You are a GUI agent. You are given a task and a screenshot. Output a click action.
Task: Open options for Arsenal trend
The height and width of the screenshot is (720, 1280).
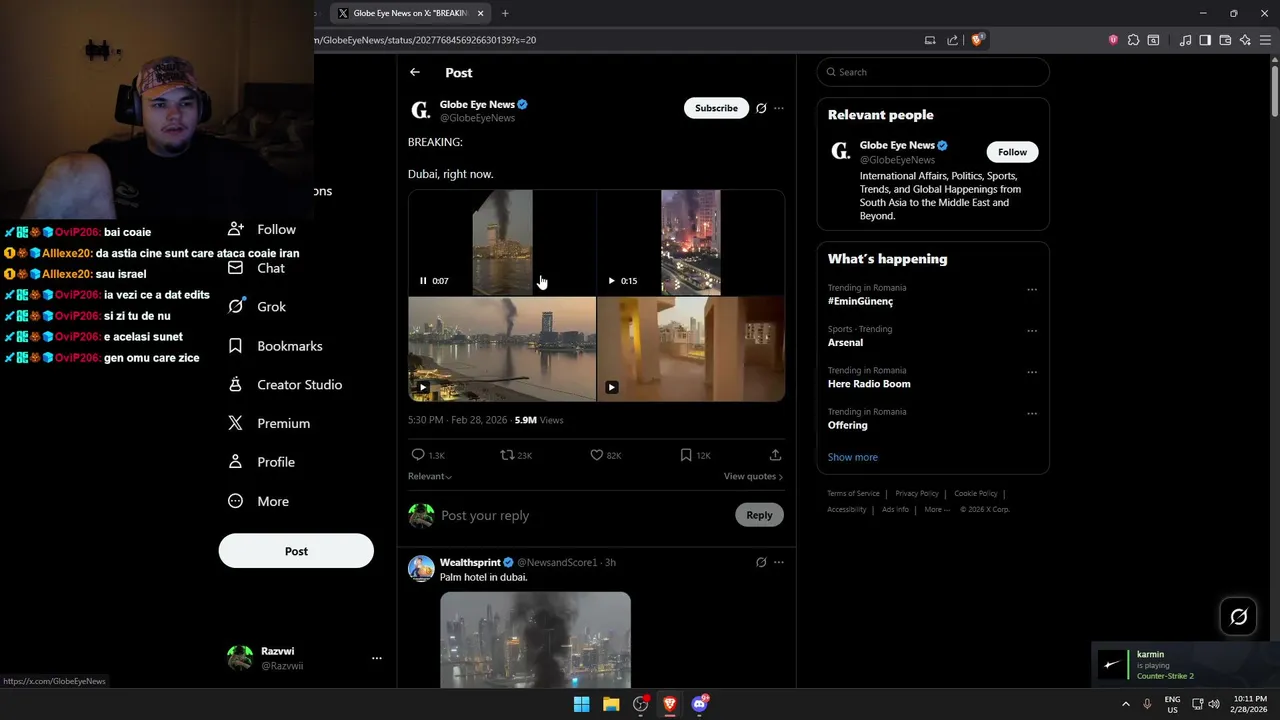1032,331
